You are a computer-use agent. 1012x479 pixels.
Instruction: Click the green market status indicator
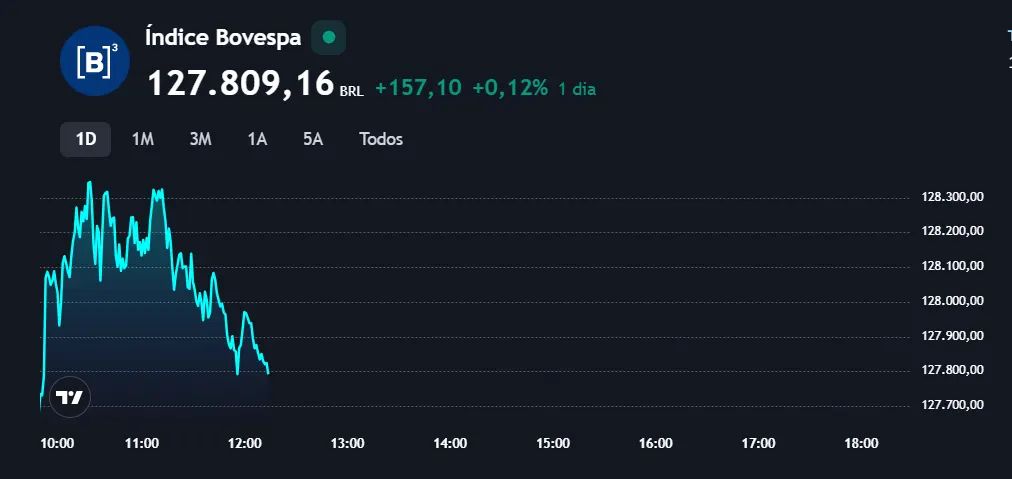coord(329,37)
